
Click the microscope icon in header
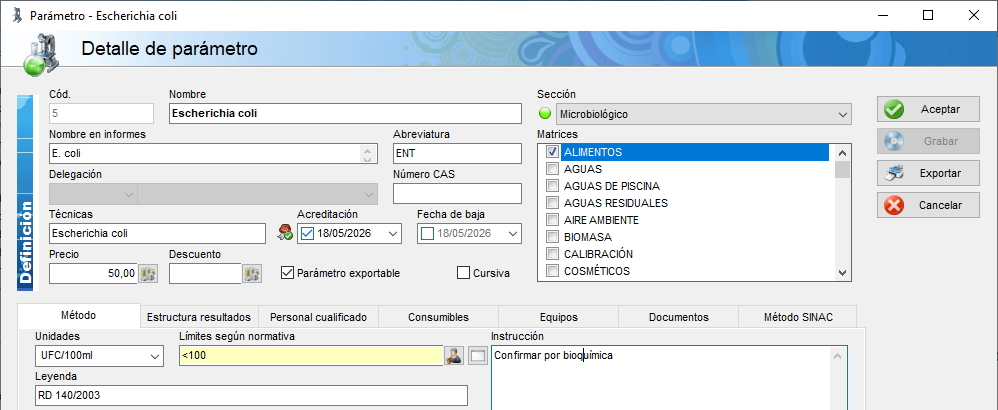point(41,53)
